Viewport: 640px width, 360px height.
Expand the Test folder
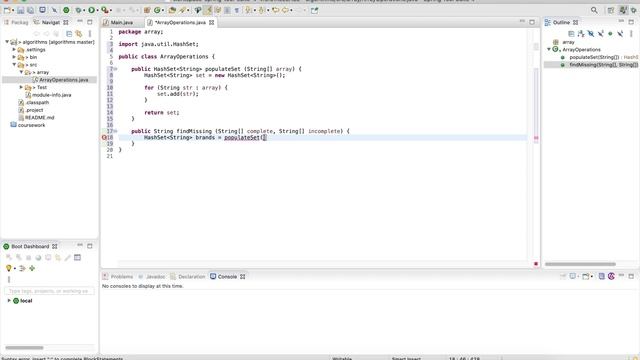(x=22, y=87)
